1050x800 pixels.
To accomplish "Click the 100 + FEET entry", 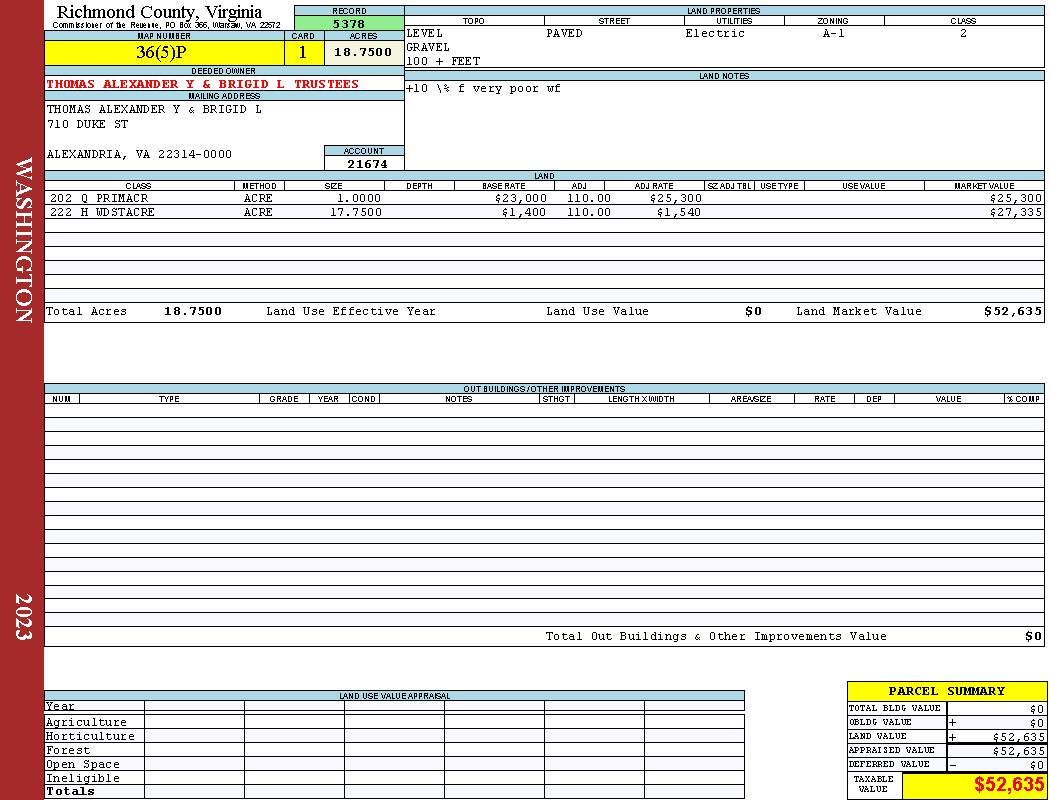I will (x=443, y=62).
